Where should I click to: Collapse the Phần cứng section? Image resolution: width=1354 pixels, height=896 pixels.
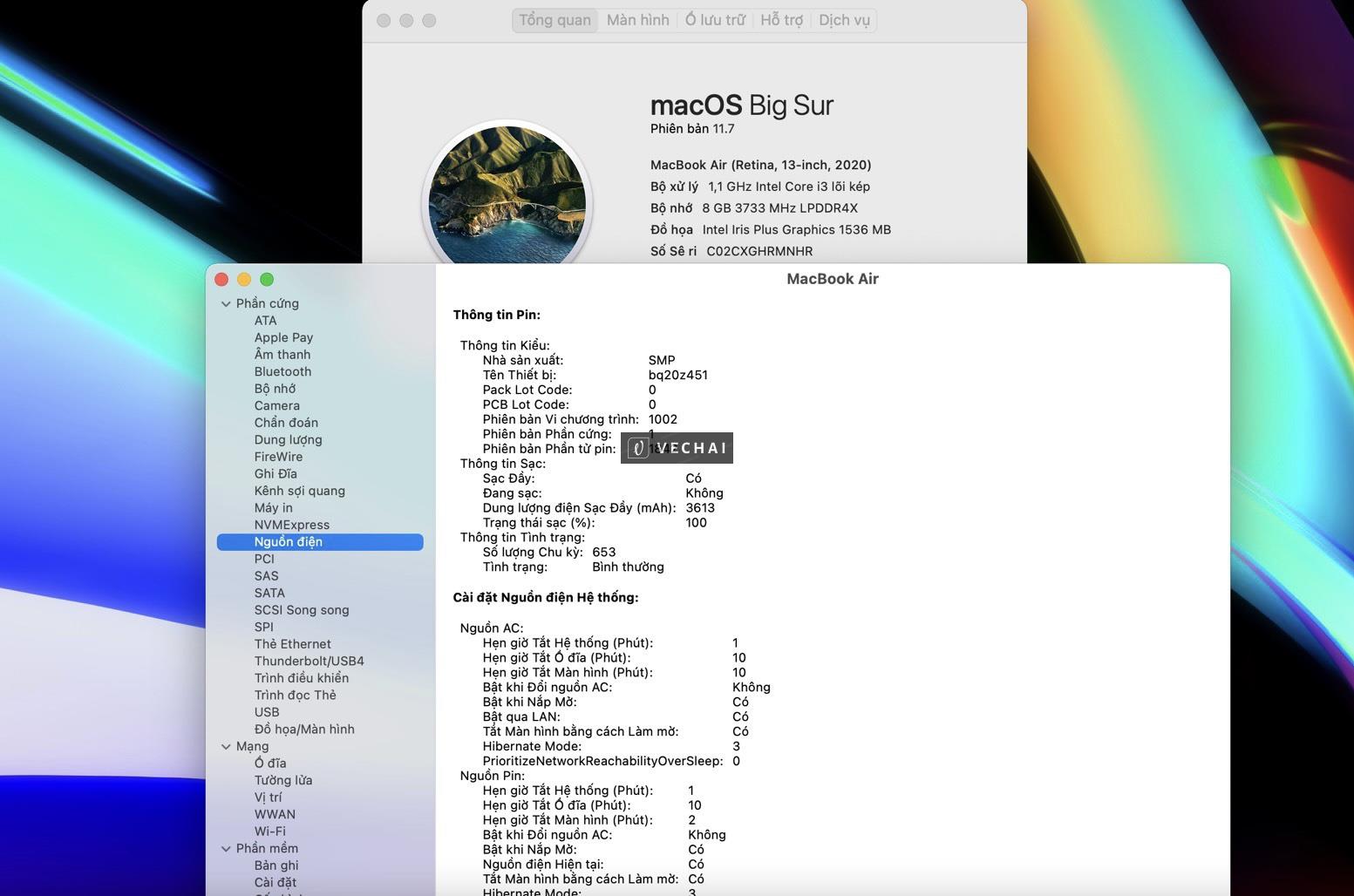[x=226, y=304]
